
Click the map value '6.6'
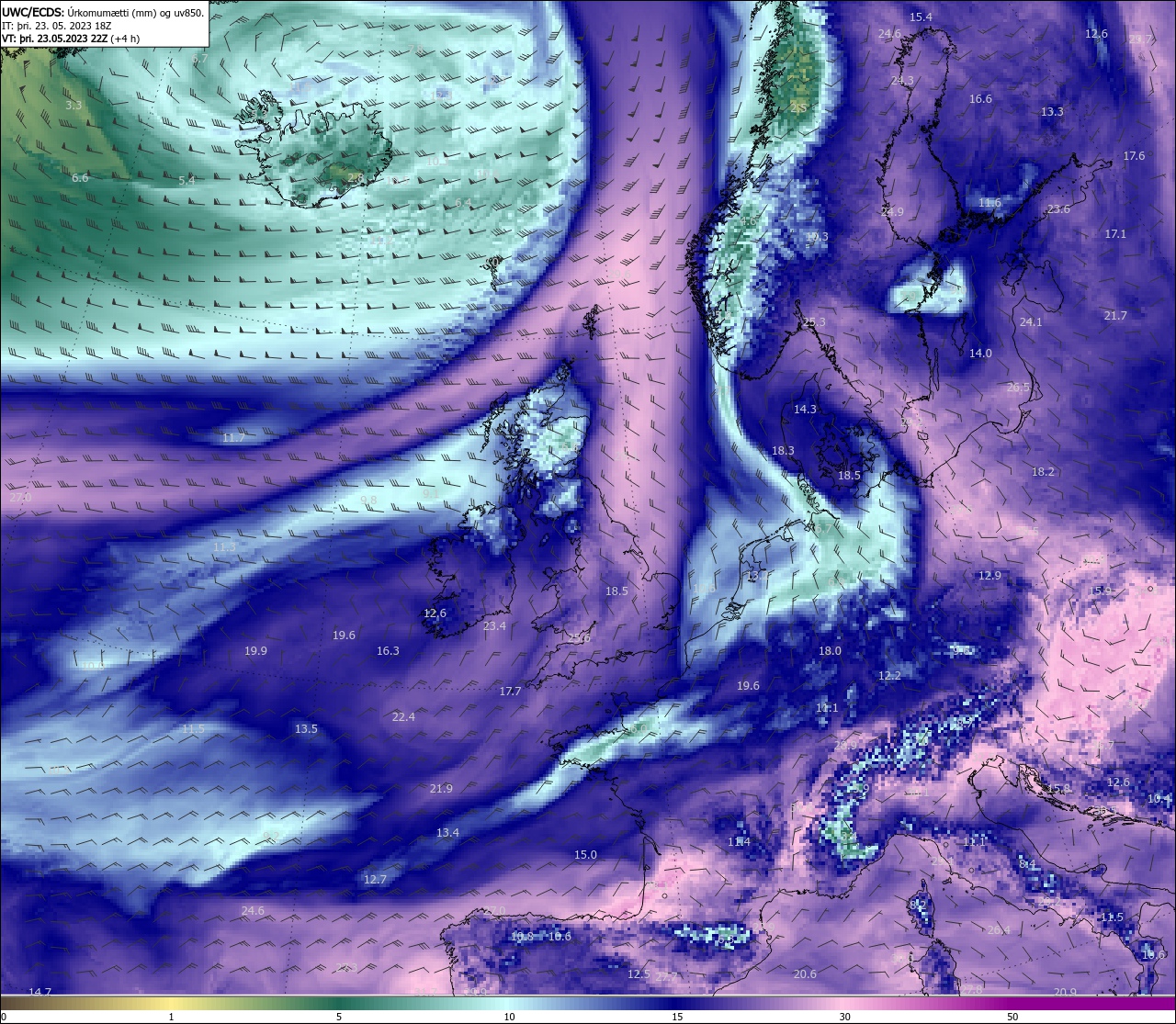[x=80, y=178]
